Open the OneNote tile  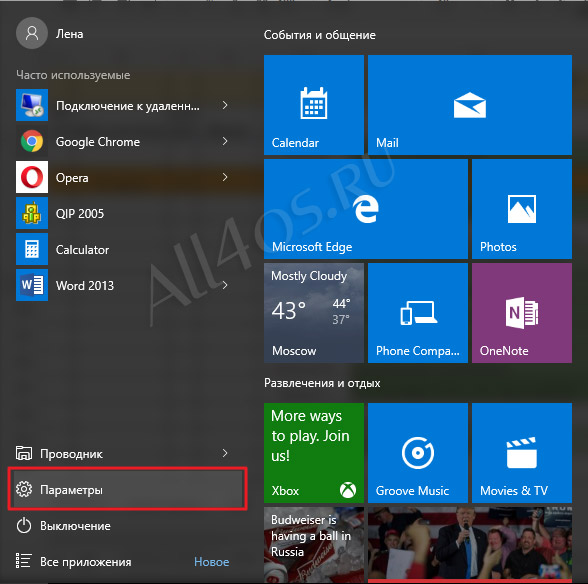[522, 313]
